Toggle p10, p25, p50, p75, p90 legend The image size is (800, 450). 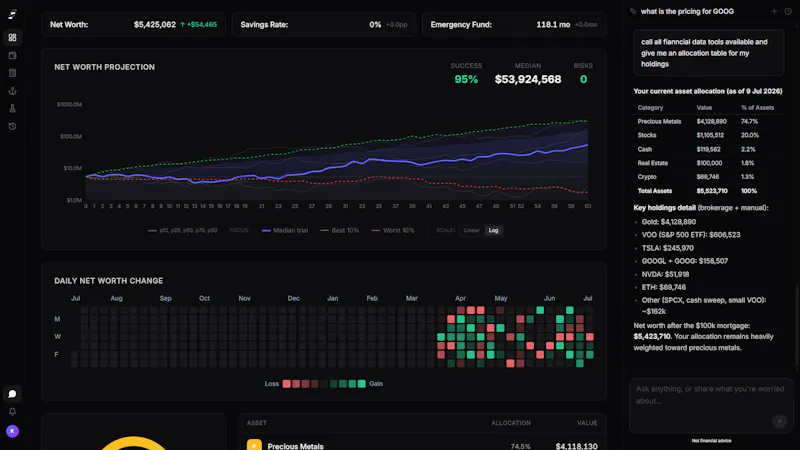[x=183, y=231]
